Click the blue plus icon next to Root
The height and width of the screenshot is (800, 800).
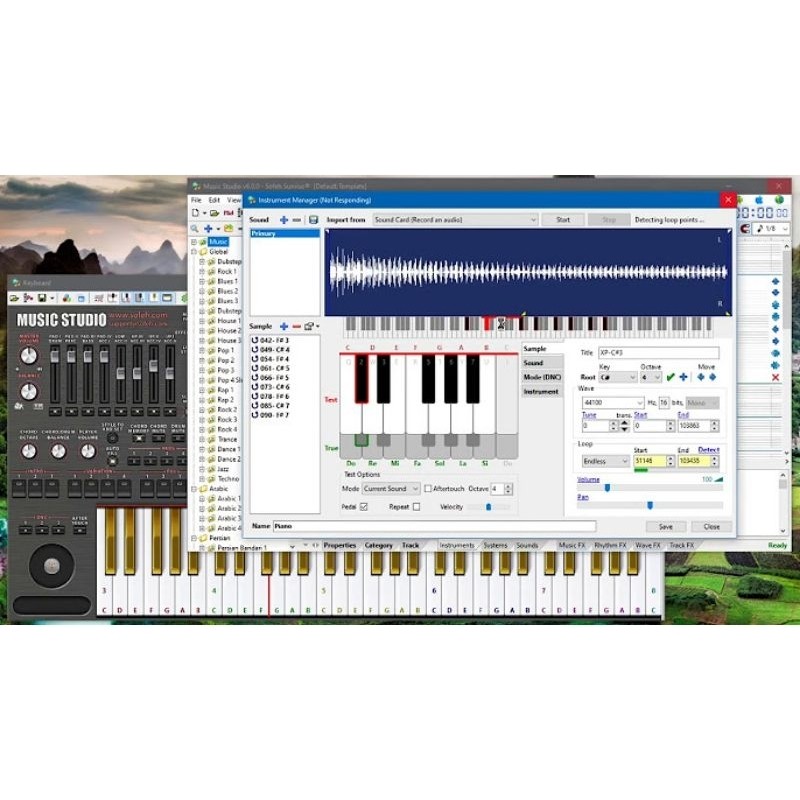pos(684,377)
